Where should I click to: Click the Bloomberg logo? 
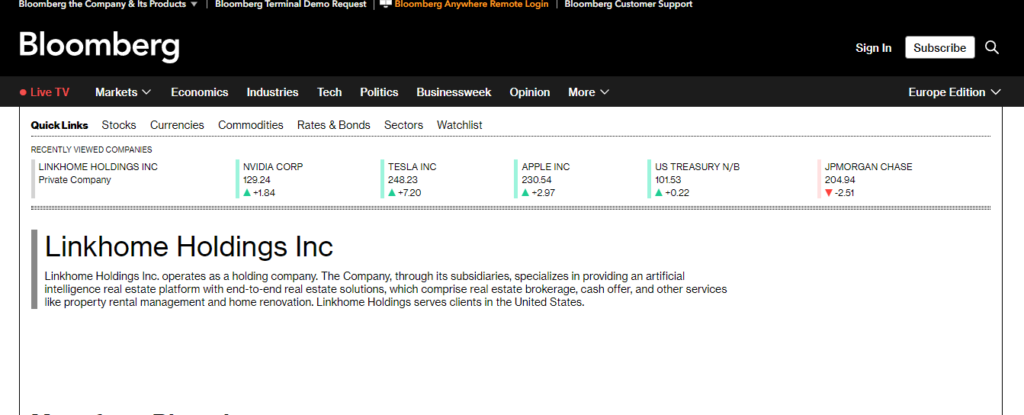pos(99,46)
